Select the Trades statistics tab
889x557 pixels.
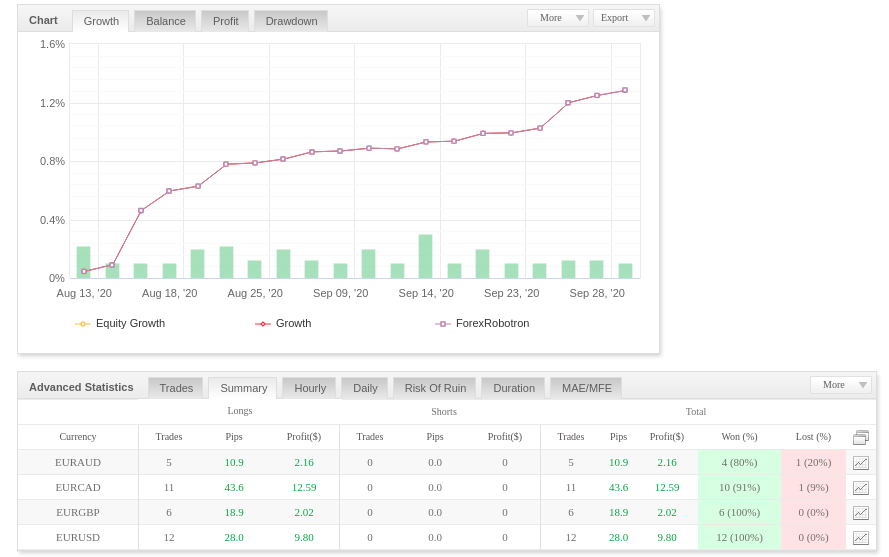[x=176, y=388]
